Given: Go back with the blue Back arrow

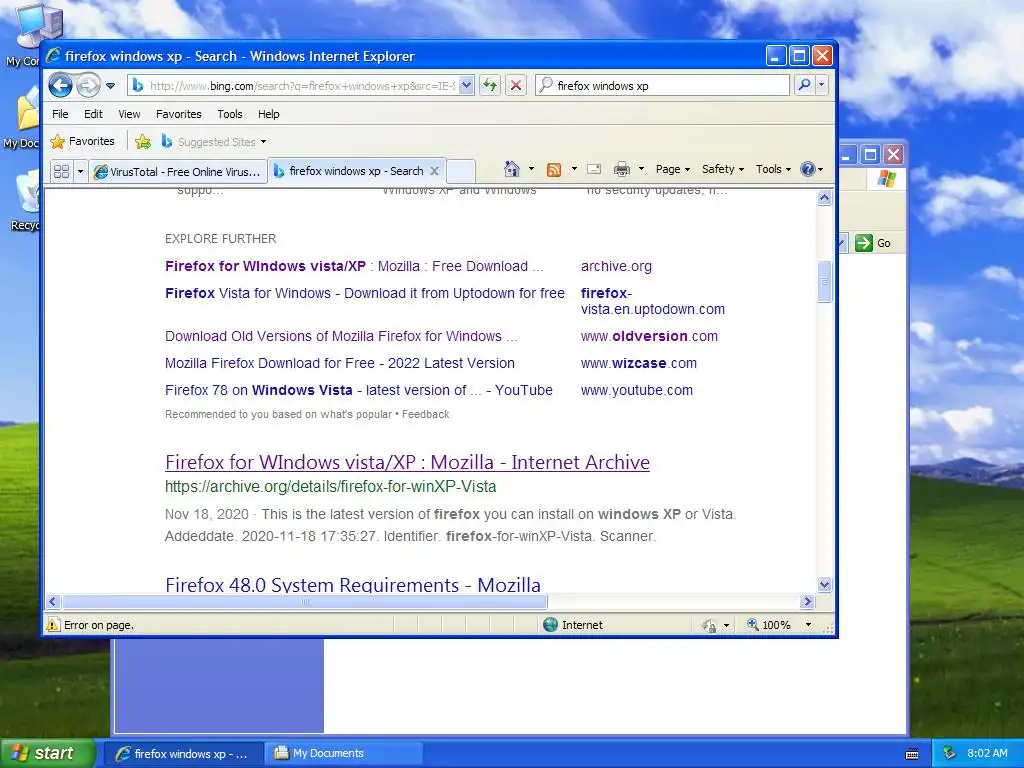Looking at the screenshot, I should point(60,86).
